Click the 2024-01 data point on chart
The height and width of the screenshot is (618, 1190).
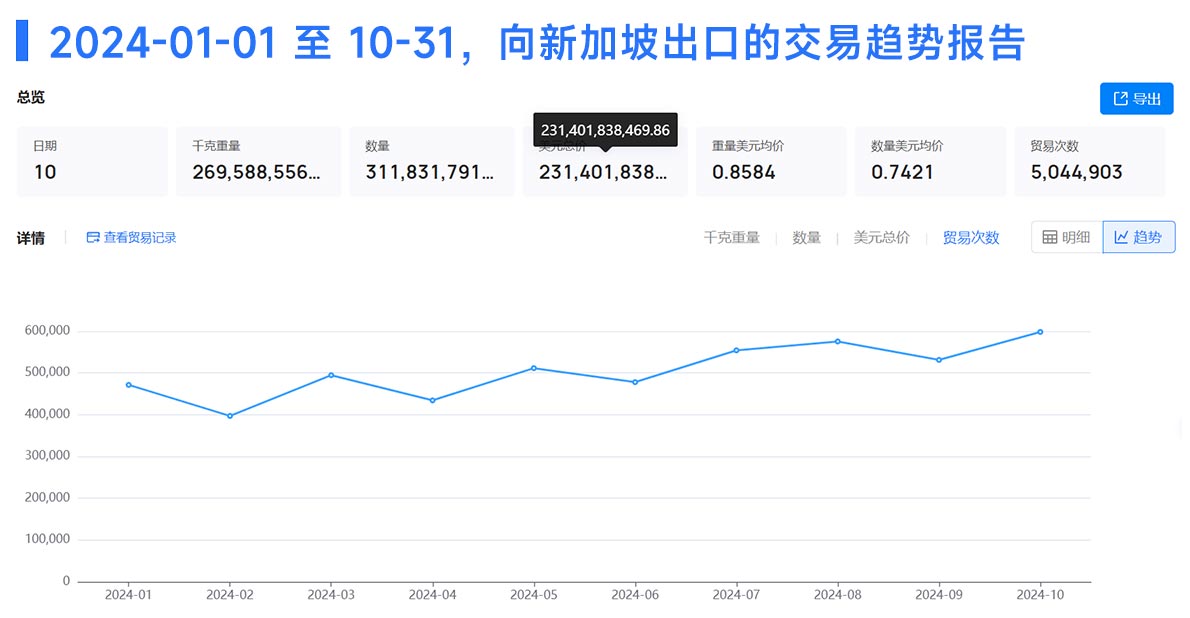click(128, 385)
